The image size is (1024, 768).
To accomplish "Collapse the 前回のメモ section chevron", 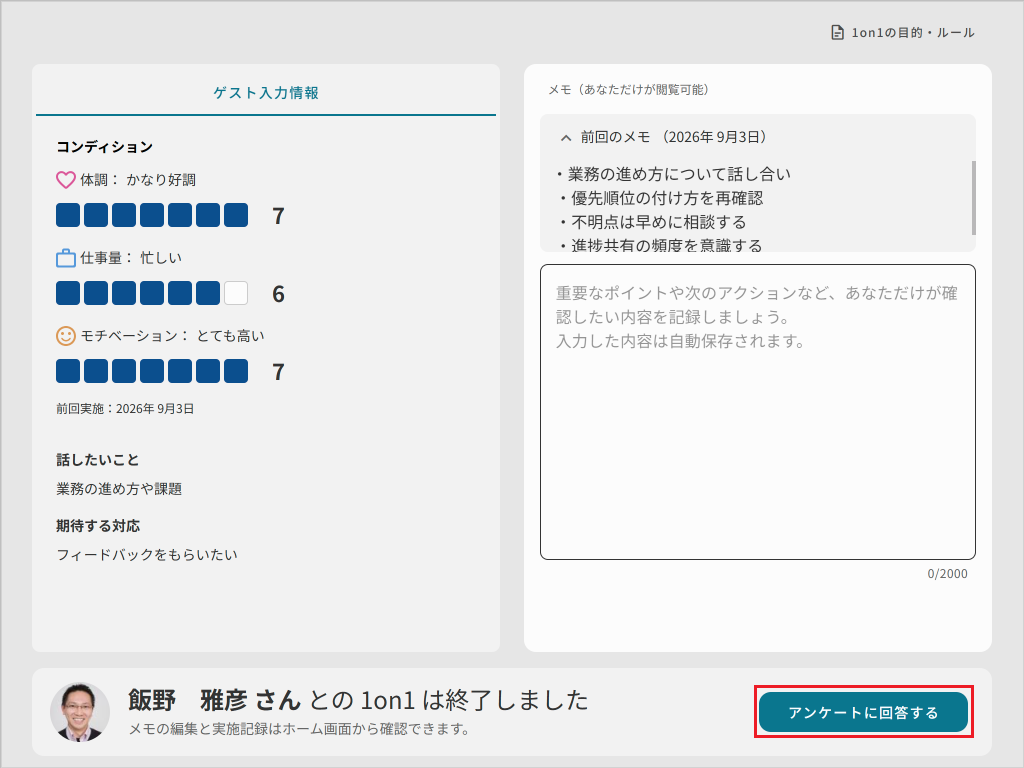I will pos(566,138).
